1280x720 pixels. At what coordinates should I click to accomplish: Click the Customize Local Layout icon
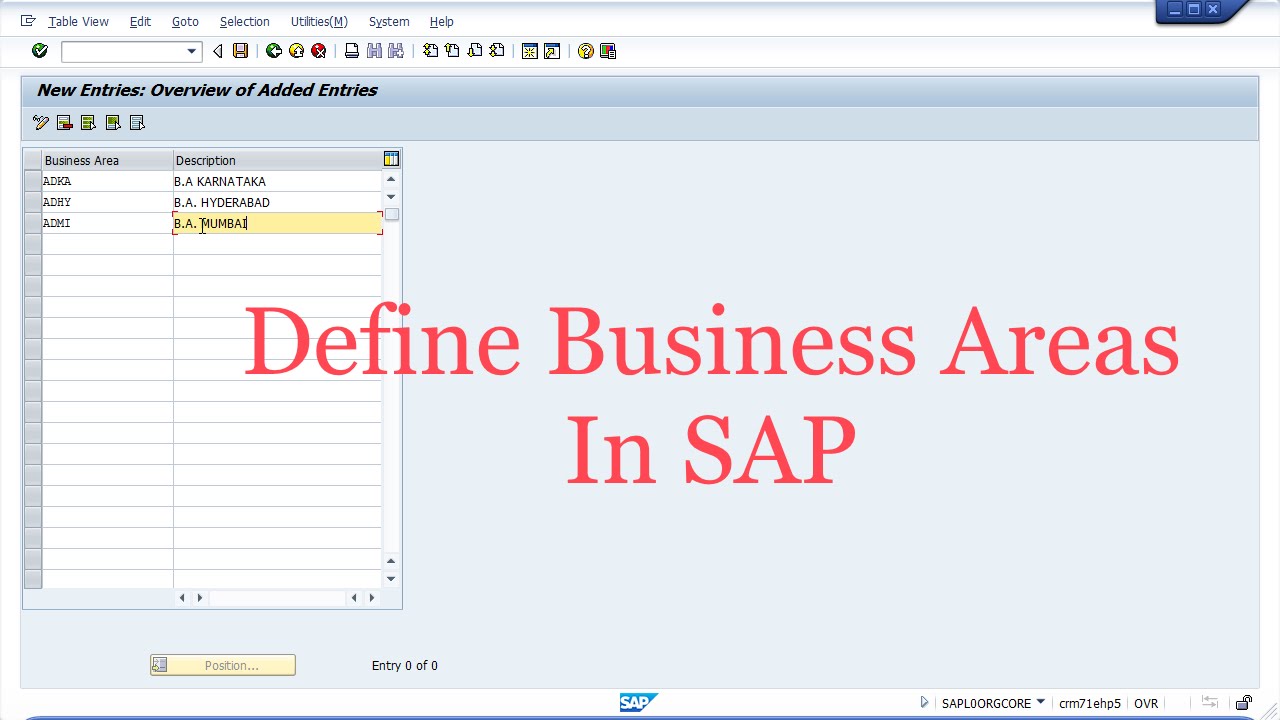(x=608, y=51)
